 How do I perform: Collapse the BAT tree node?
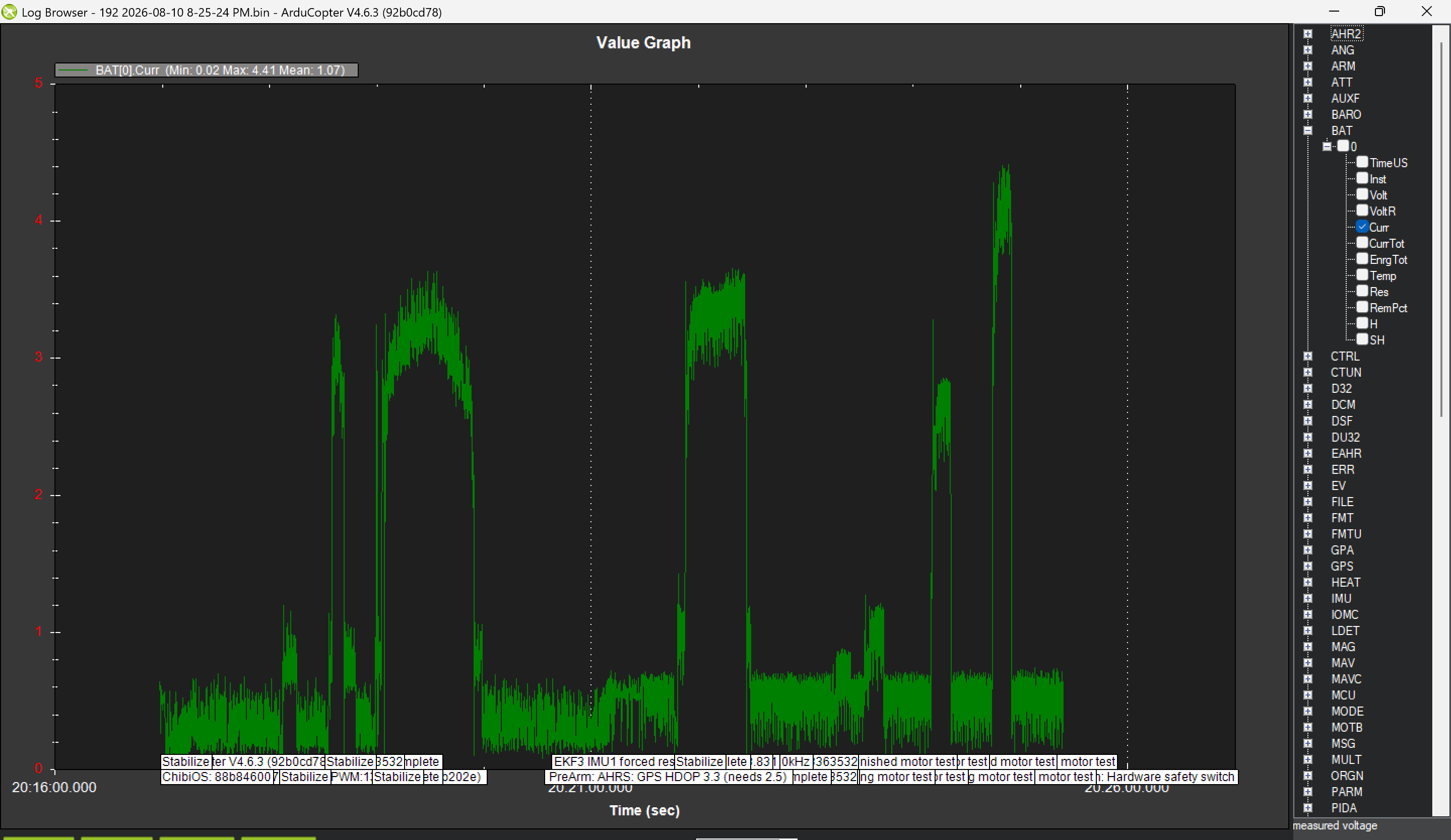(x=1307, y=130)
